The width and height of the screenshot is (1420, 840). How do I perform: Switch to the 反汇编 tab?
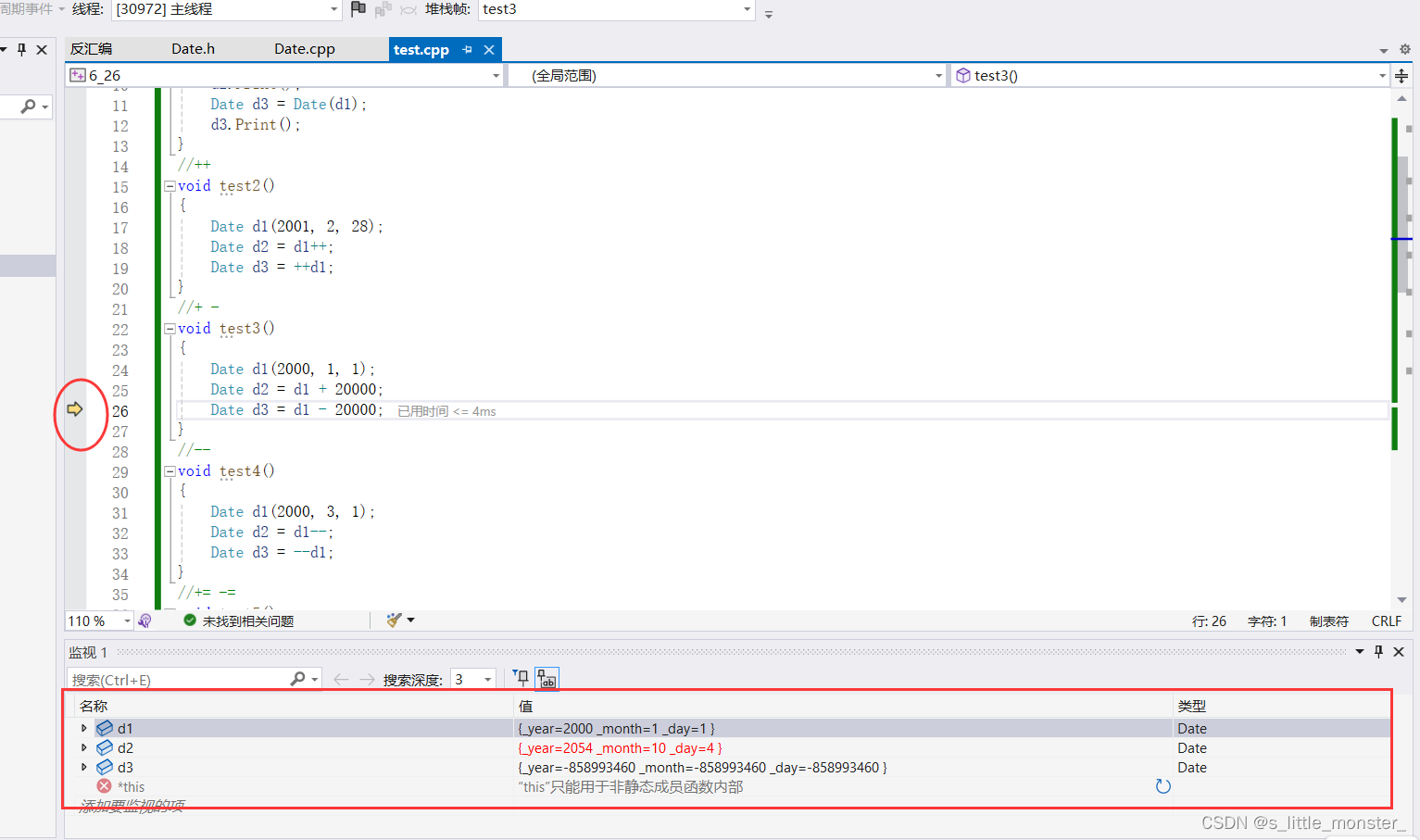pos(91,49)
